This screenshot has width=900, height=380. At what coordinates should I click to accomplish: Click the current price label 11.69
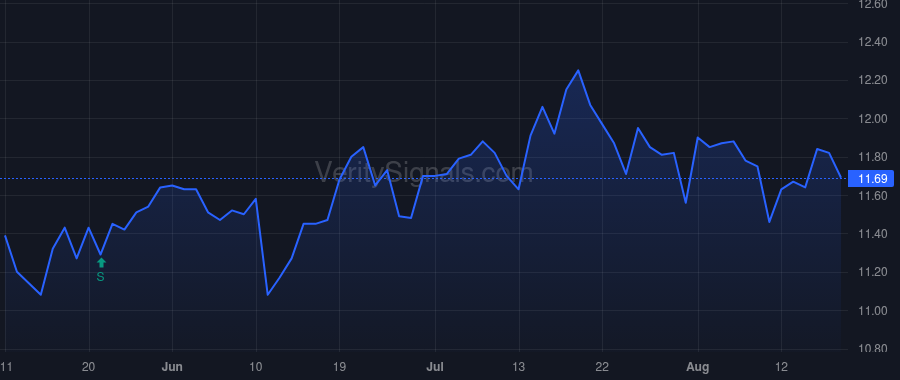click(872, 179)
